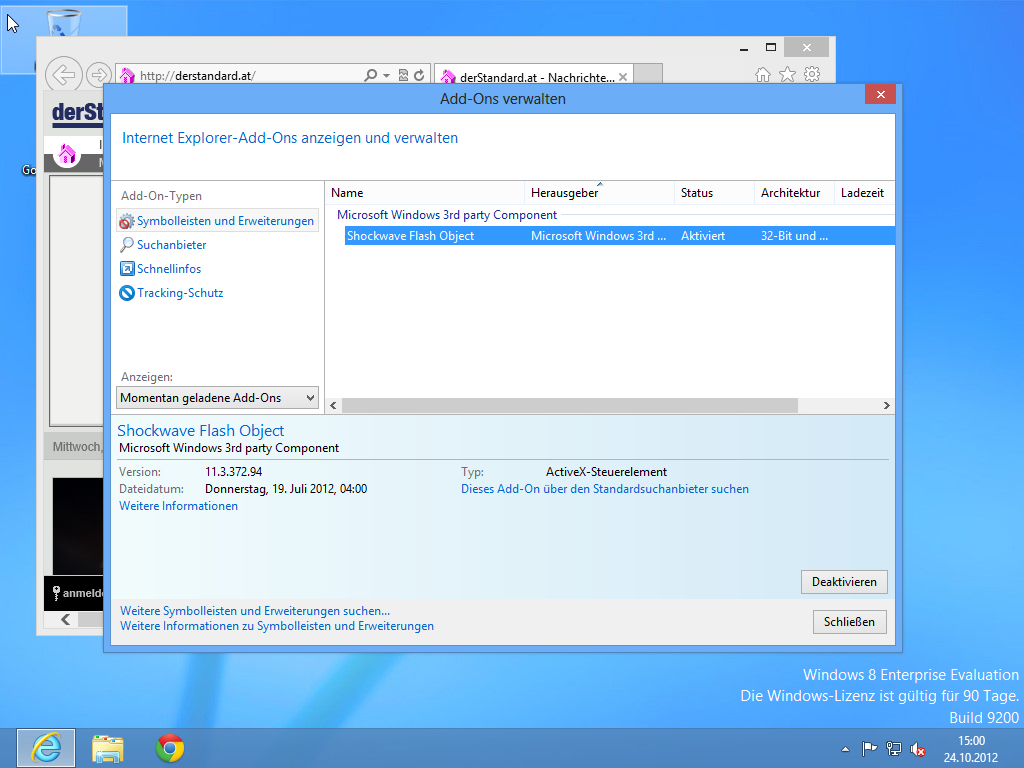Close the Add-Ons verwalten dialog
The height and width of the screenshot is (768, 1024).
tap(880, 95)
